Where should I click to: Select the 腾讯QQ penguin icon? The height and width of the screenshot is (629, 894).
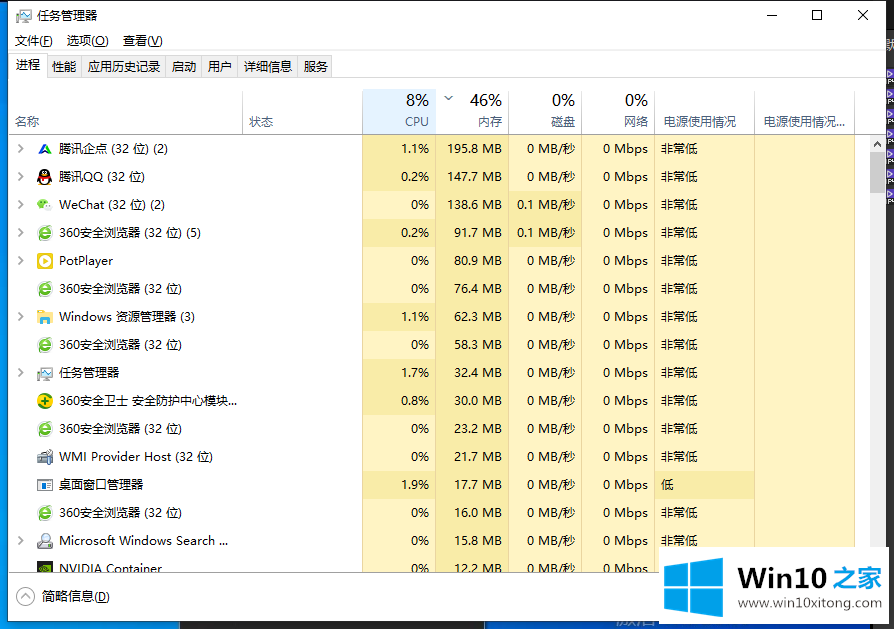[44, 177]
